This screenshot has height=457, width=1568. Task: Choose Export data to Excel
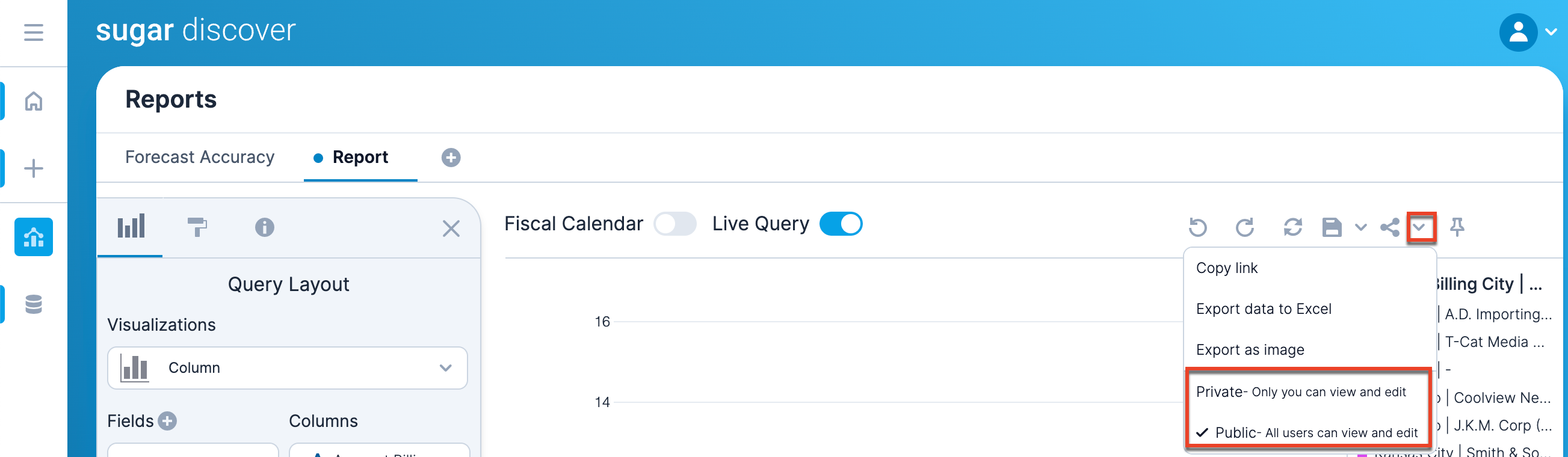pos(1263,309)
